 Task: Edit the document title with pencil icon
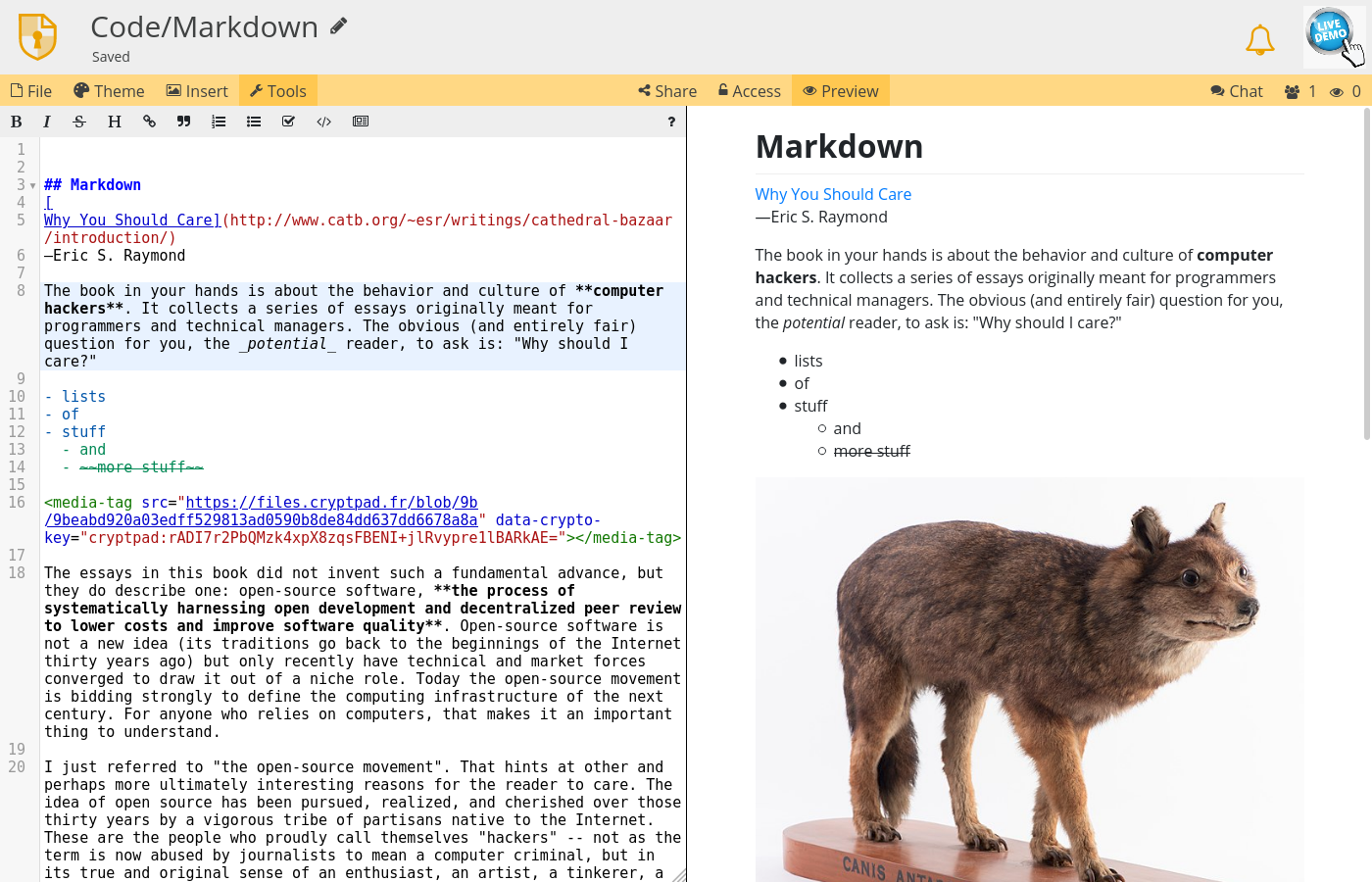(338, 26)
